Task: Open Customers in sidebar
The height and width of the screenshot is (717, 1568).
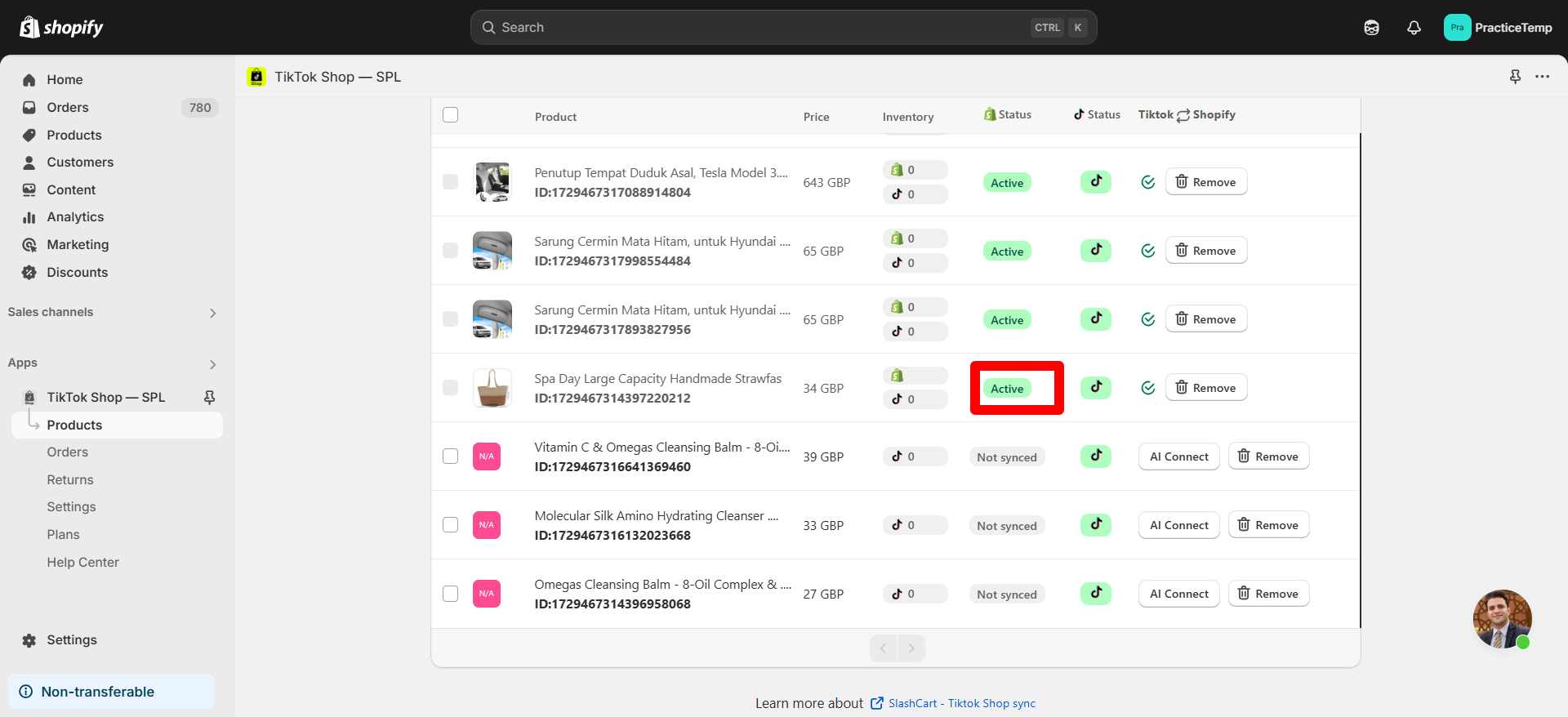Action: 80,162
